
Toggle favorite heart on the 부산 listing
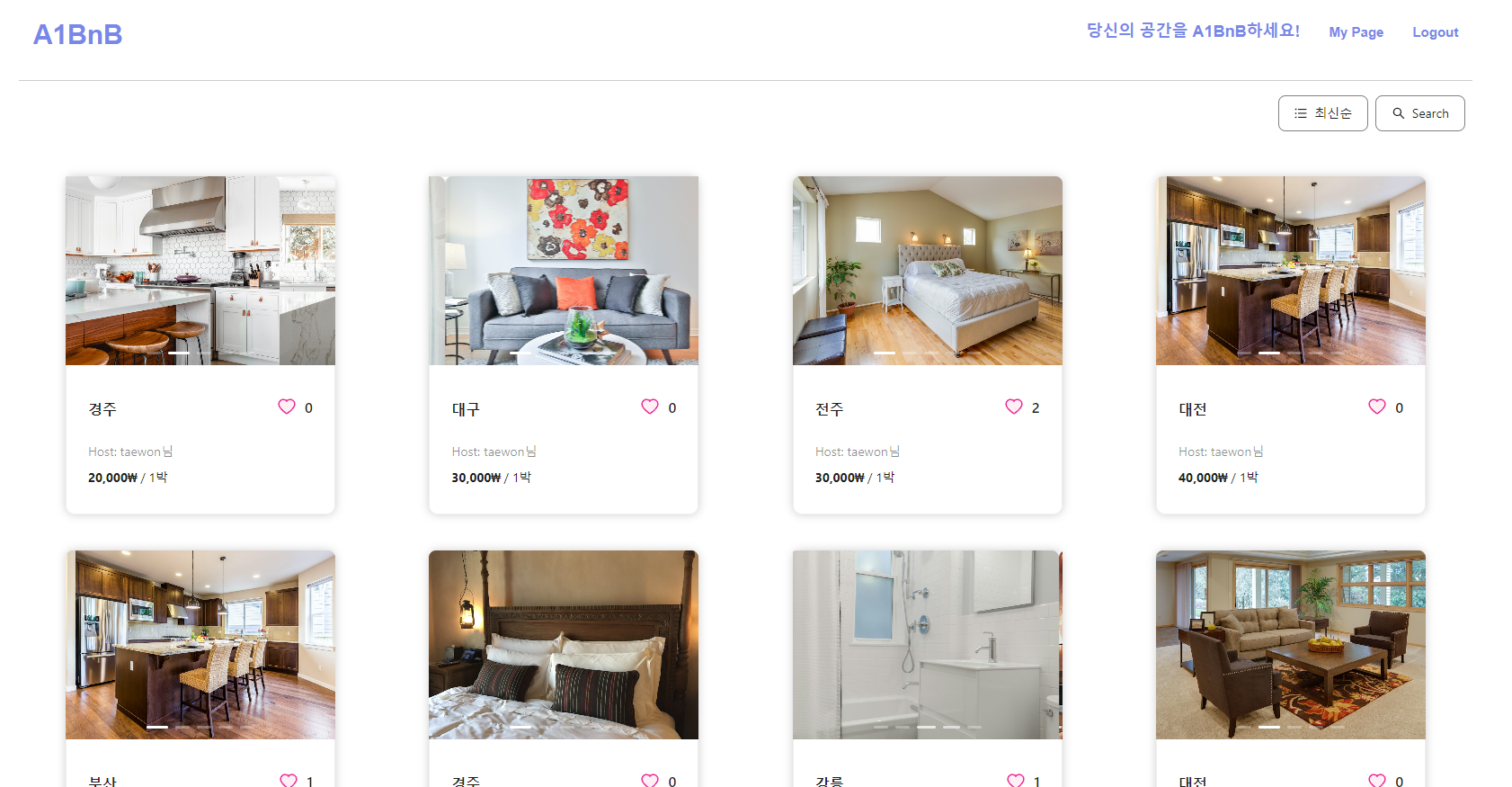(x=288, y=781)
